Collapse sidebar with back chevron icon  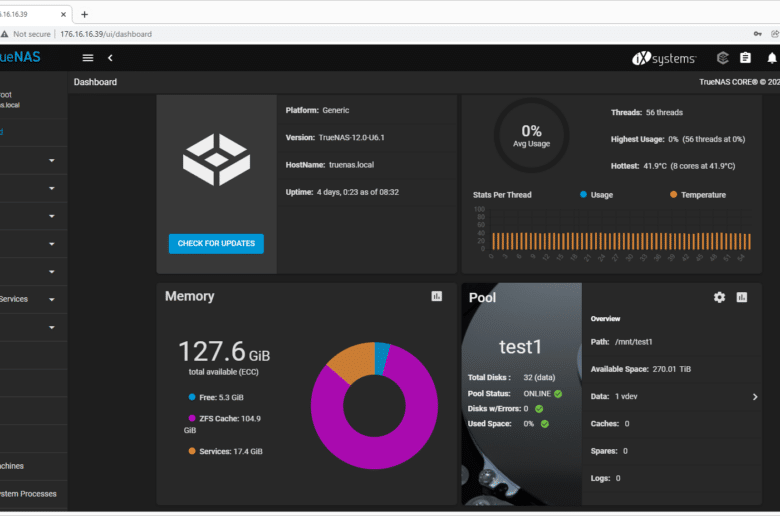pyautogui.click(x=110, y=58)
